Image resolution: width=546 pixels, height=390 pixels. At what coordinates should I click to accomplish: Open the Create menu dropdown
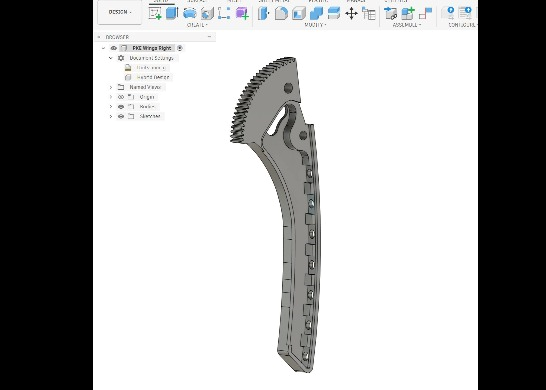[197, 25]
